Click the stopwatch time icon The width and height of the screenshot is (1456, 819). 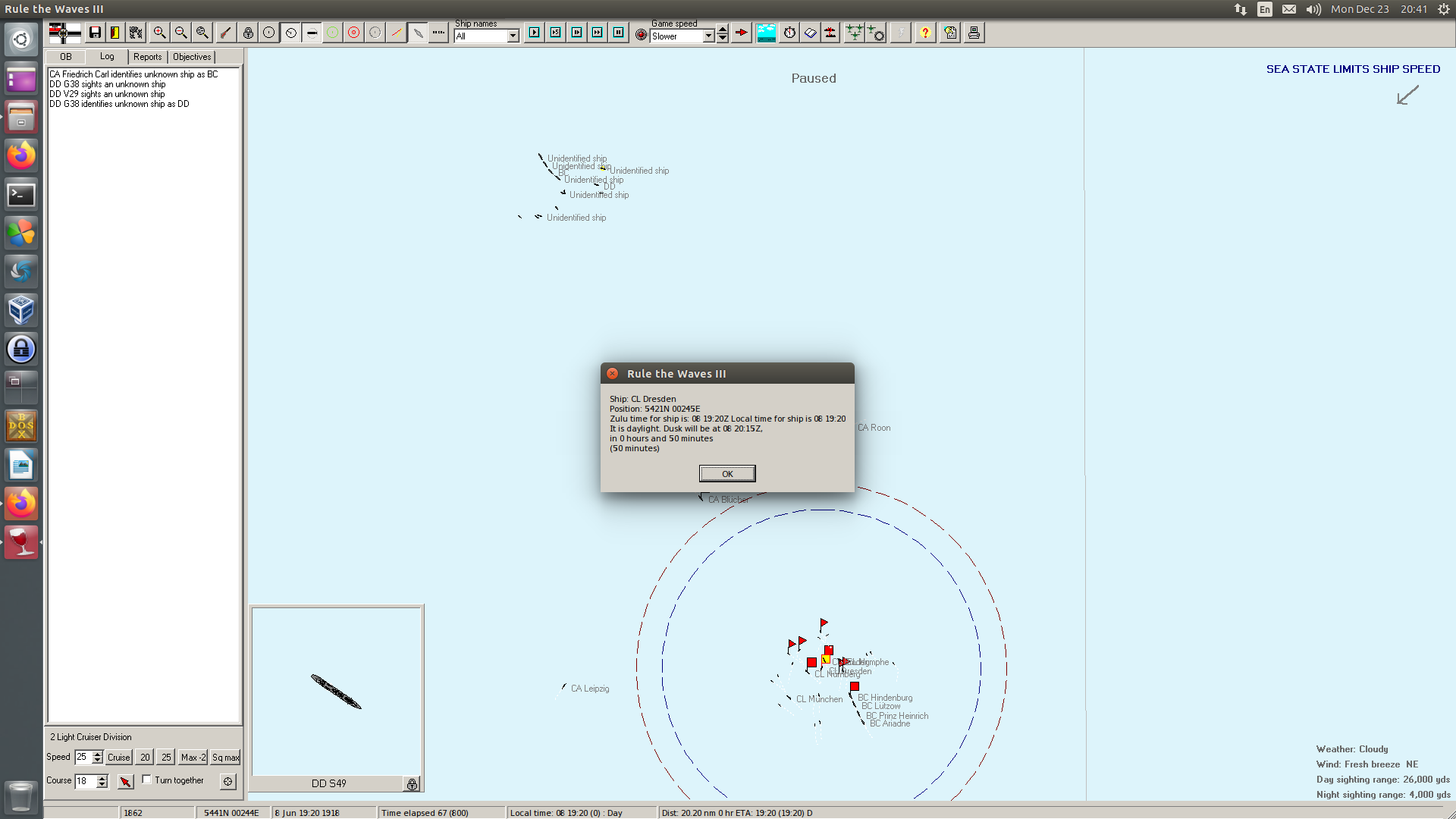tap(789, 33)
